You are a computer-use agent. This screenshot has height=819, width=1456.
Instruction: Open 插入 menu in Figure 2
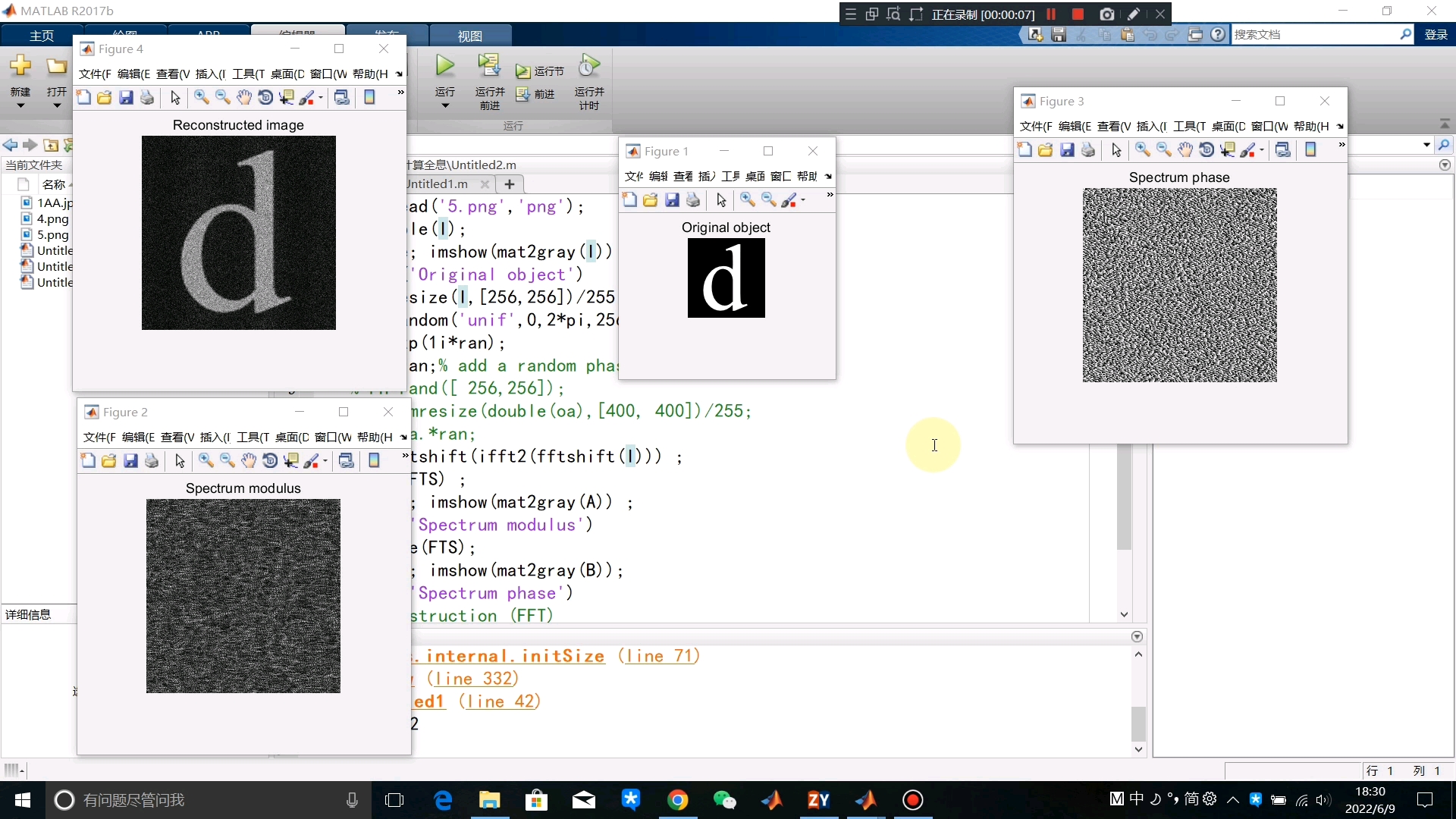coord(215,437)
